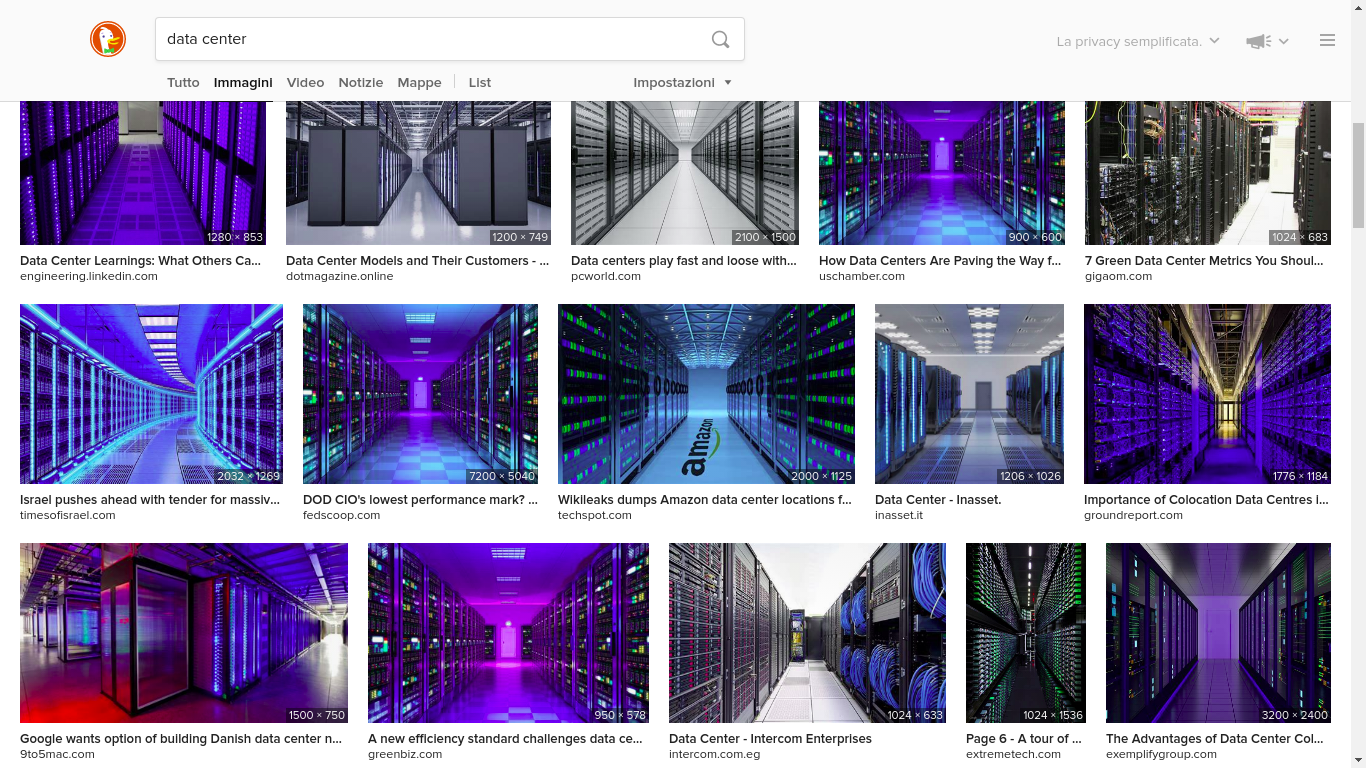The image size is (1366, 768).
Task: Click the 9to5mac.com source text
Action: (x=57, y=754)
